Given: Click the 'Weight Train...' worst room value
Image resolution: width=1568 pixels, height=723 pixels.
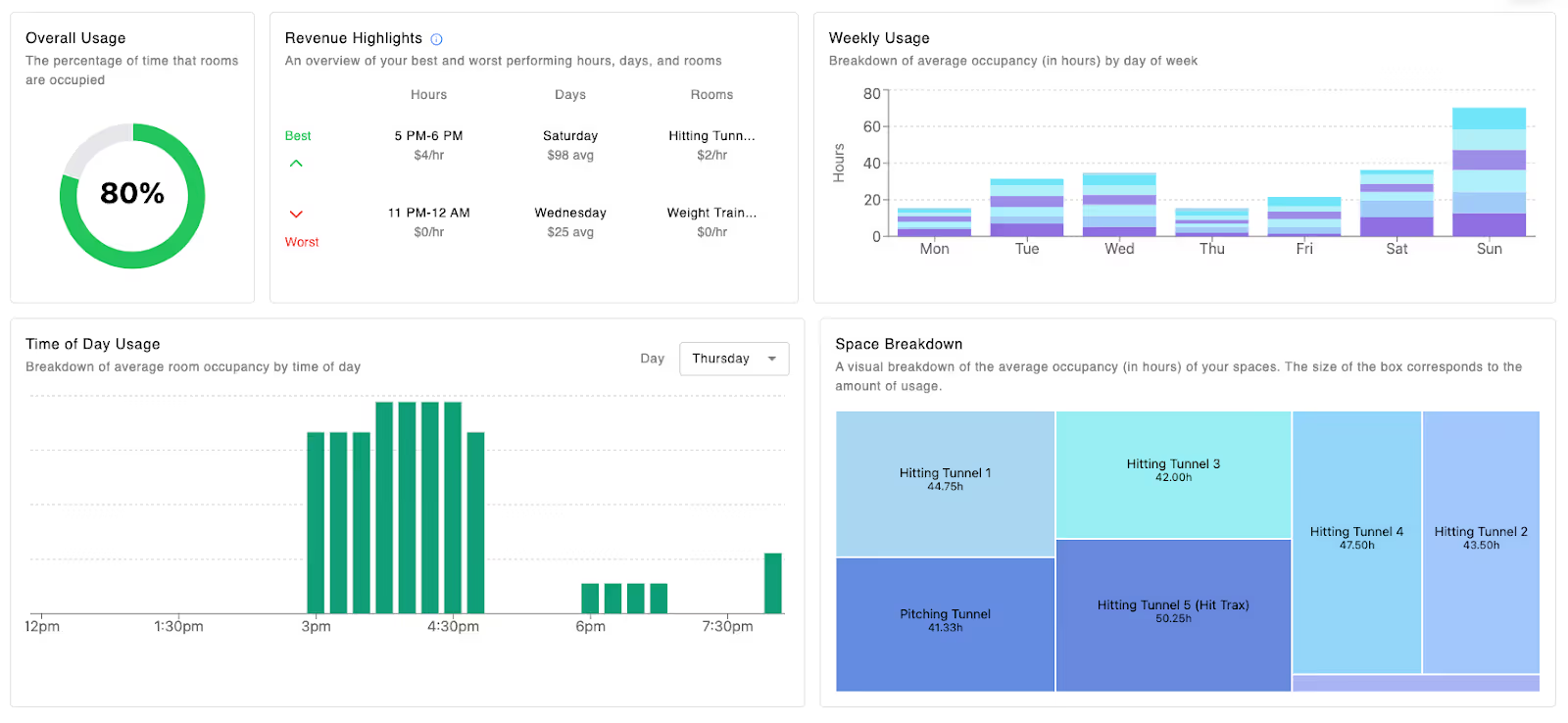Looking at the screenshot, I should point(711,213).
